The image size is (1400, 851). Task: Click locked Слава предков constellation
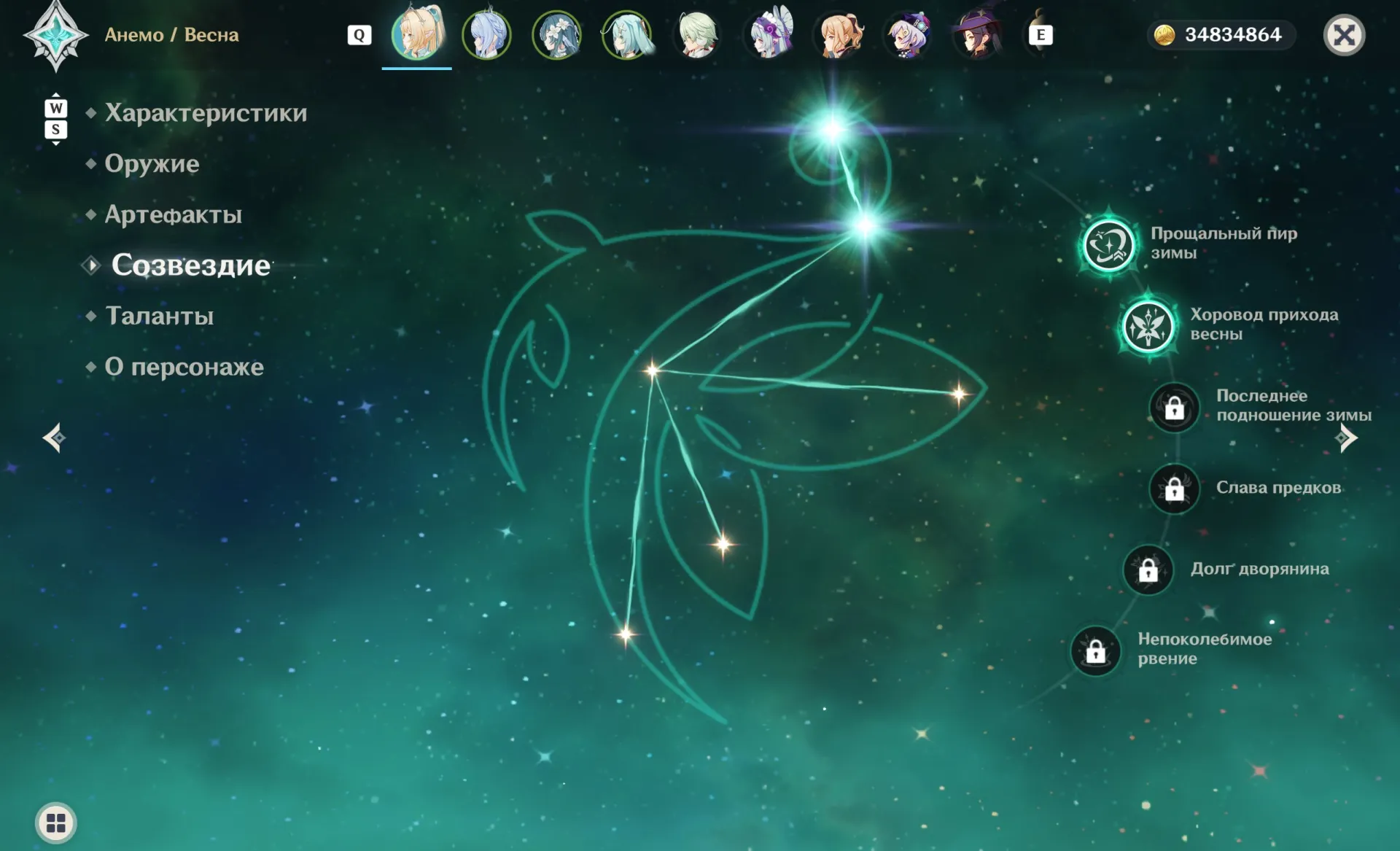(x=1174, y=488)
